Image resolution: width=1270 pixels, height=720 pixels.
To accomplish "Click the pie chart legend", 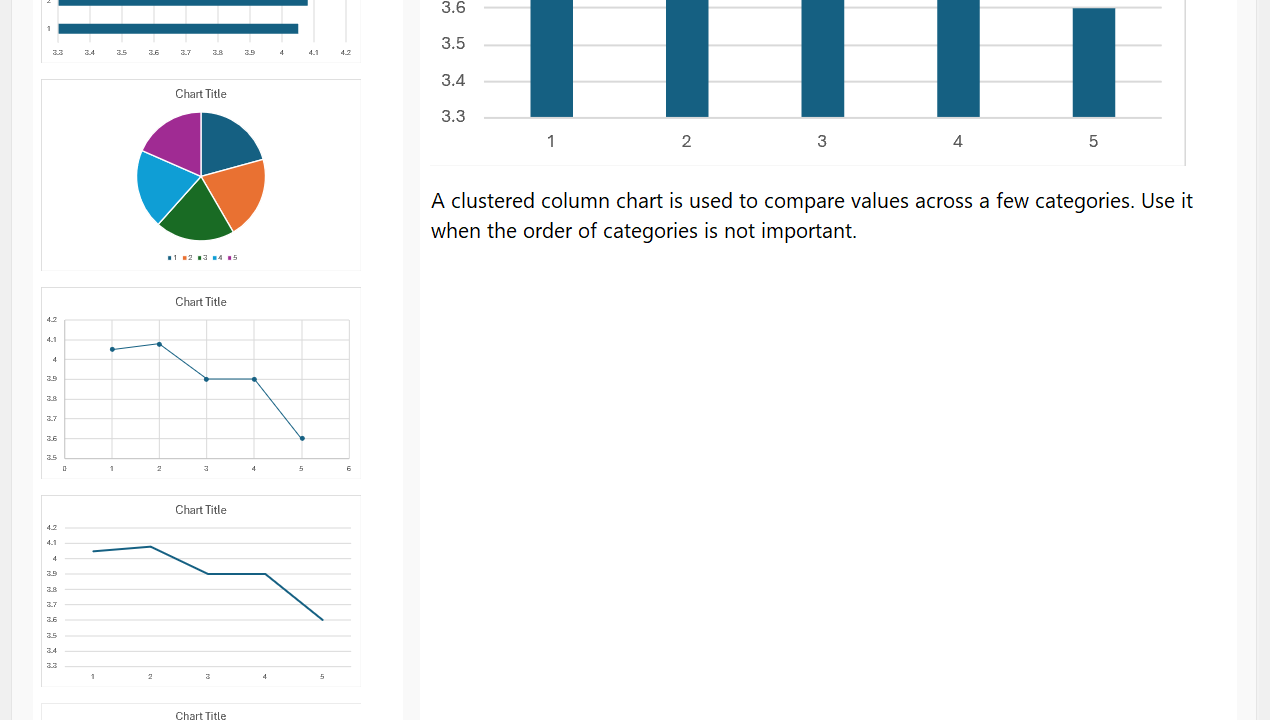I will click(x=202, y=258).
